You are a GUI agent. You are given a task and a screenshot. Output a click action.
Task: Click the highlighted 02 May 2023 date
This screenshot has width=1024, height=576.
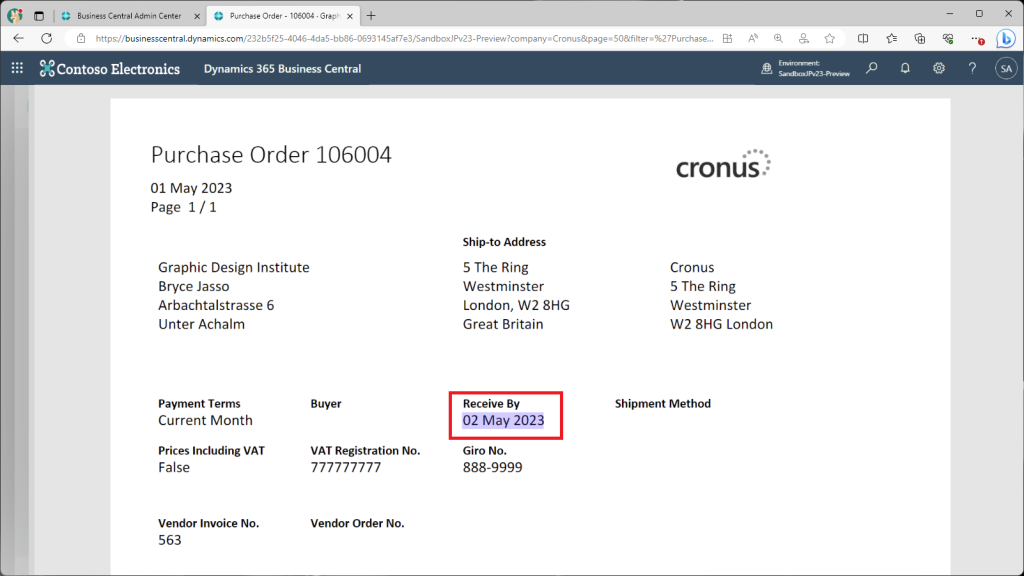coord(504,421)
